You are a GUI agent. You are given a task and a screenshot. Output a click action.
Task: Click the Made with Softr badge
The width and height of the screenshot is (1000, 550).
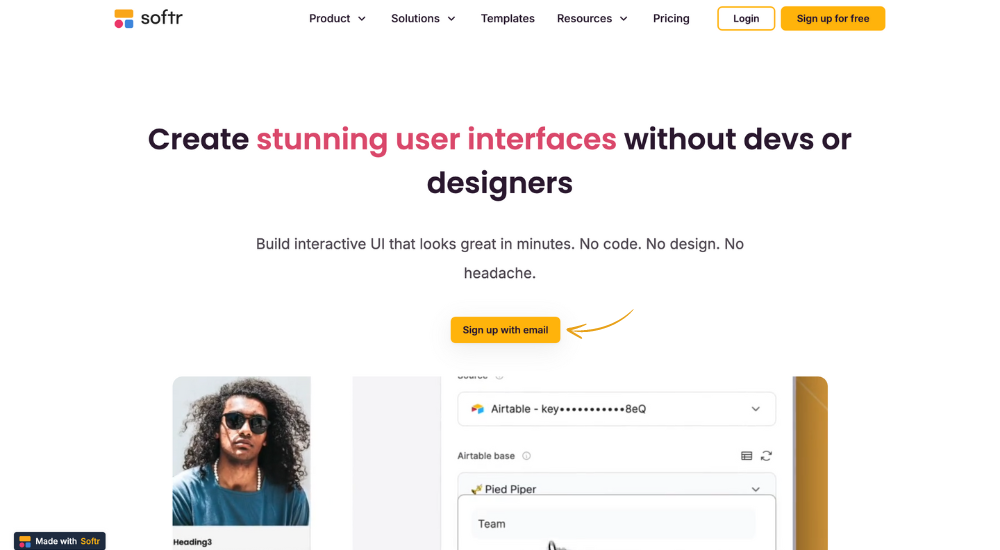click(x=60, y=541)
